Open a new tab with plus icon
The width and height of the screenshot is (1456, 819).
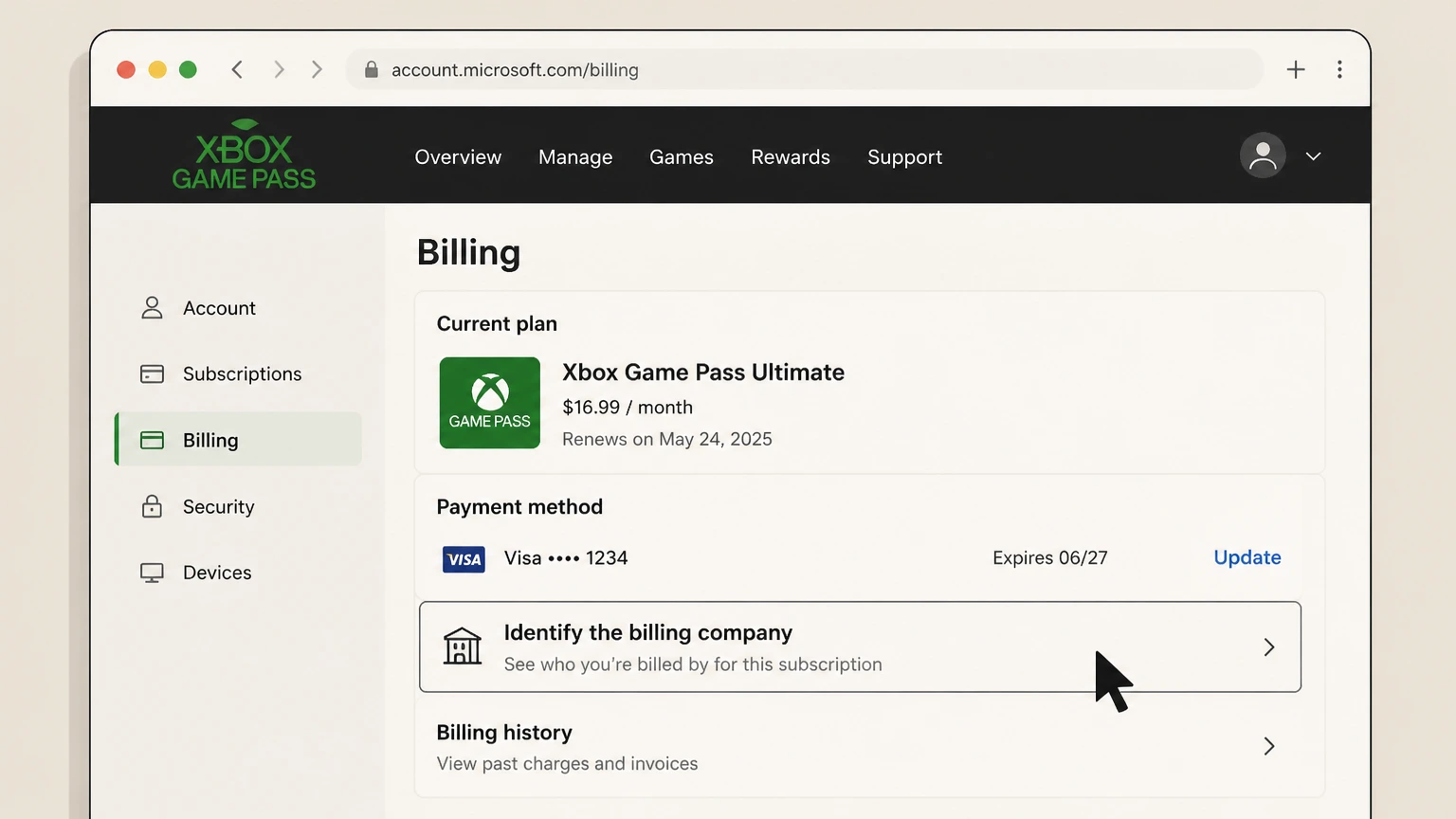(x=1296, y=69)
